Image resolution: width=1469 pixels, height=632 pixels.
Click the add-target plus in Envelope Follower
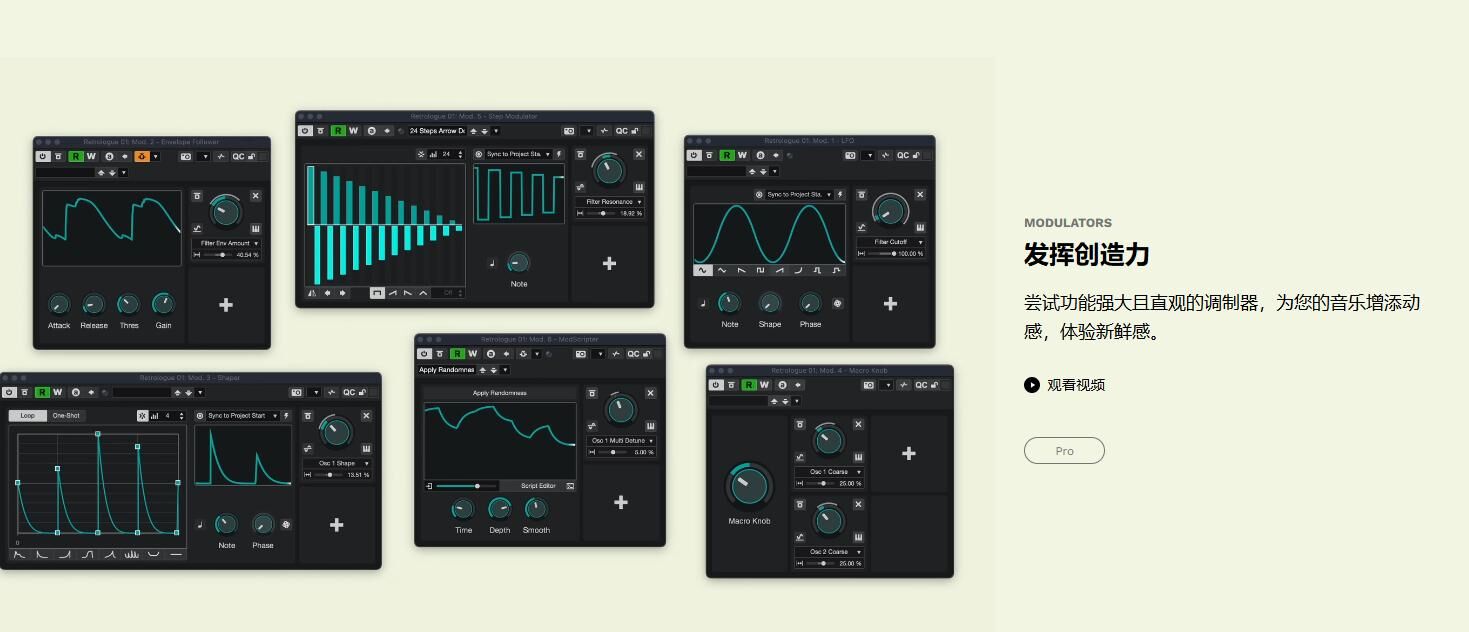tap(226, 305)
